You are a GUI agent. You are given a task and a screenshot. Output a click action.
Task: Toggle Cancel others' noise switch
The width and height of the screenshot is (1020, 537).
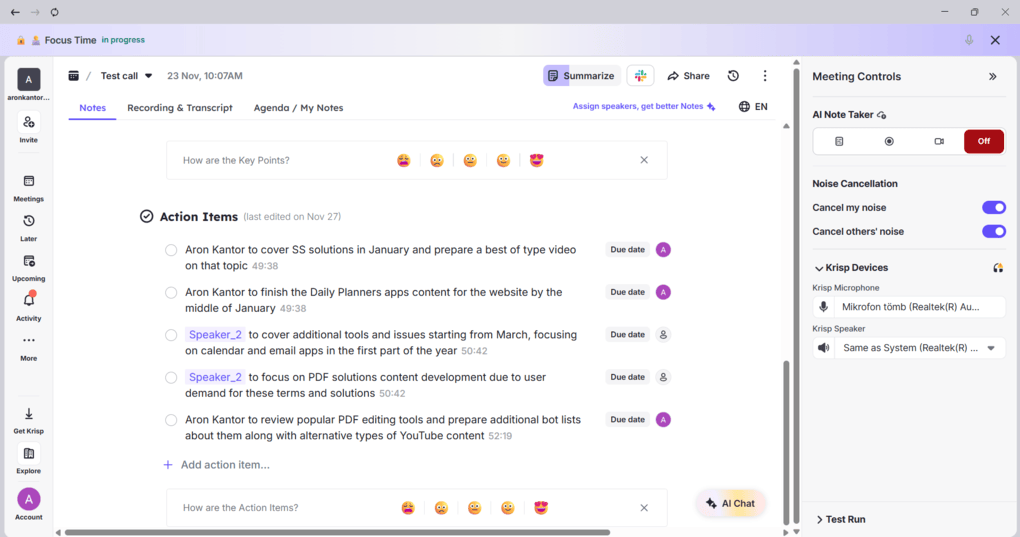coord(993,231)
